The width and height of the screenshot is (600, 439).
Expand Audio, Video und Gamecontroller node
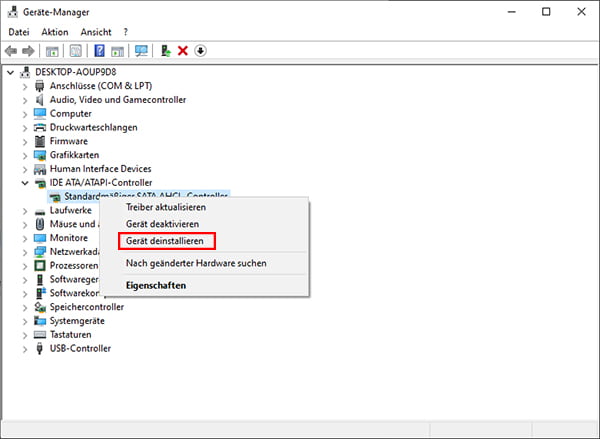tap(25, 100)
